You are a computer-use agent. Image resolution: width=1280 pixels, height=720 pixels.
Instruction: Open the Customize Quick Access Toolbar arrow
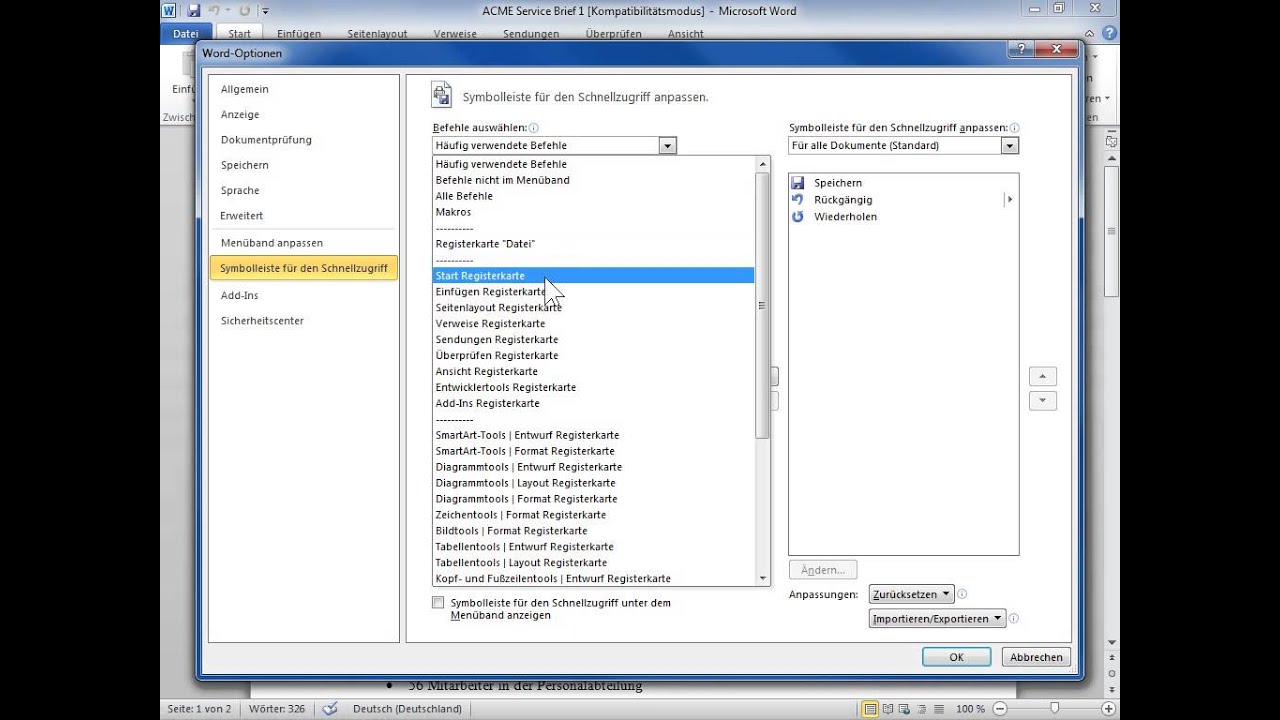pos(265,12)
